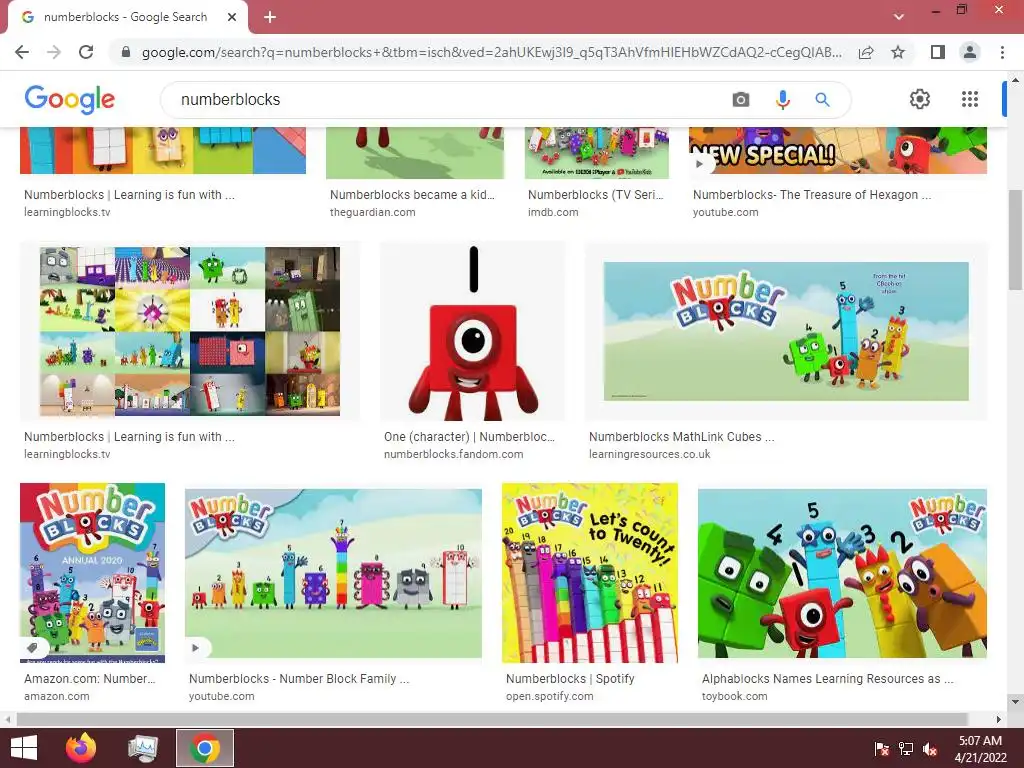Screen dimensions: 1024x768
Task: Click the muted volume tray icon
Action: [x=930, y=749]
